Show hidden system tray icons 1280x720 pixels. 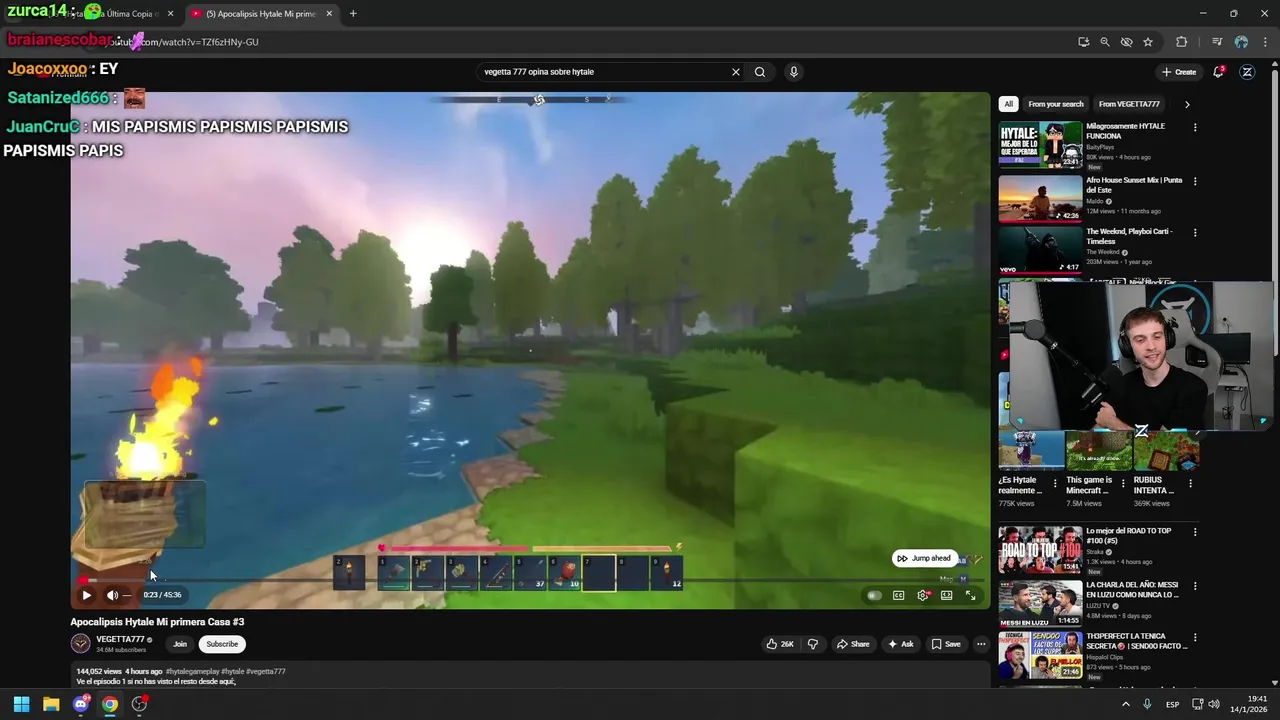coord(1126,704)
